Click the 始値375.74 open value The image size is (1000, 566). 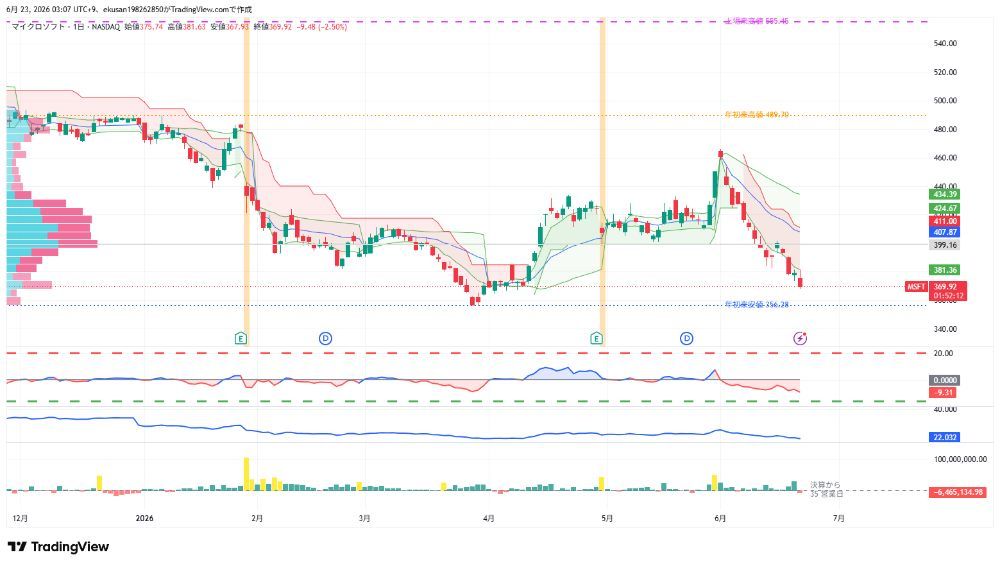[x=143, y=27]
